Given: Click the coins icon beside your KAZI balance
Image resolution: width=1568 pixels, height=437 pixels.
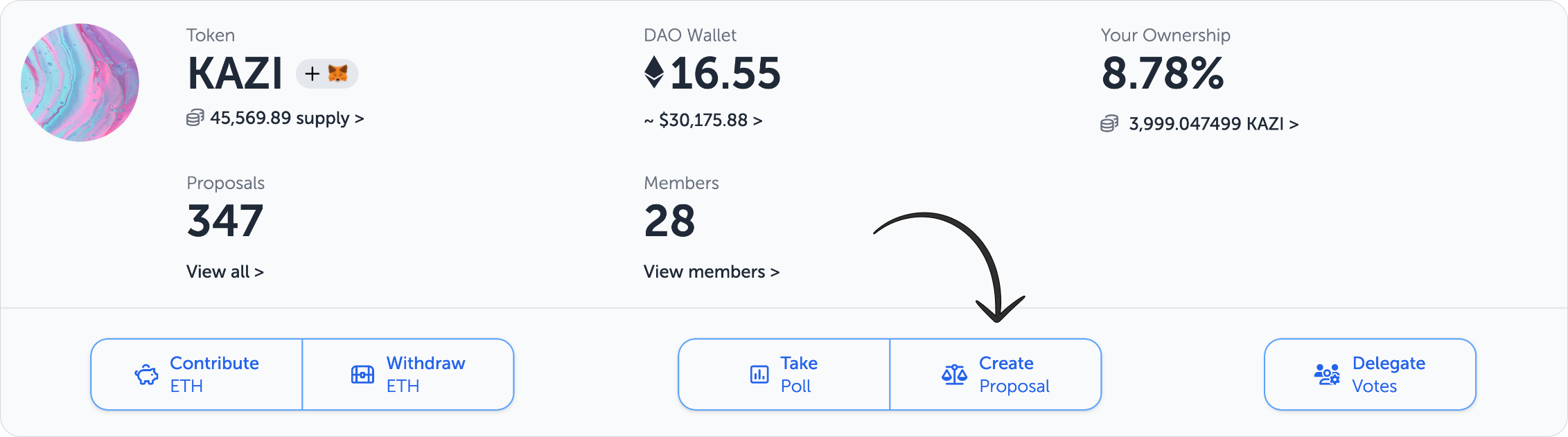Looking at the screenshot, I should [x=1109, y=124].
